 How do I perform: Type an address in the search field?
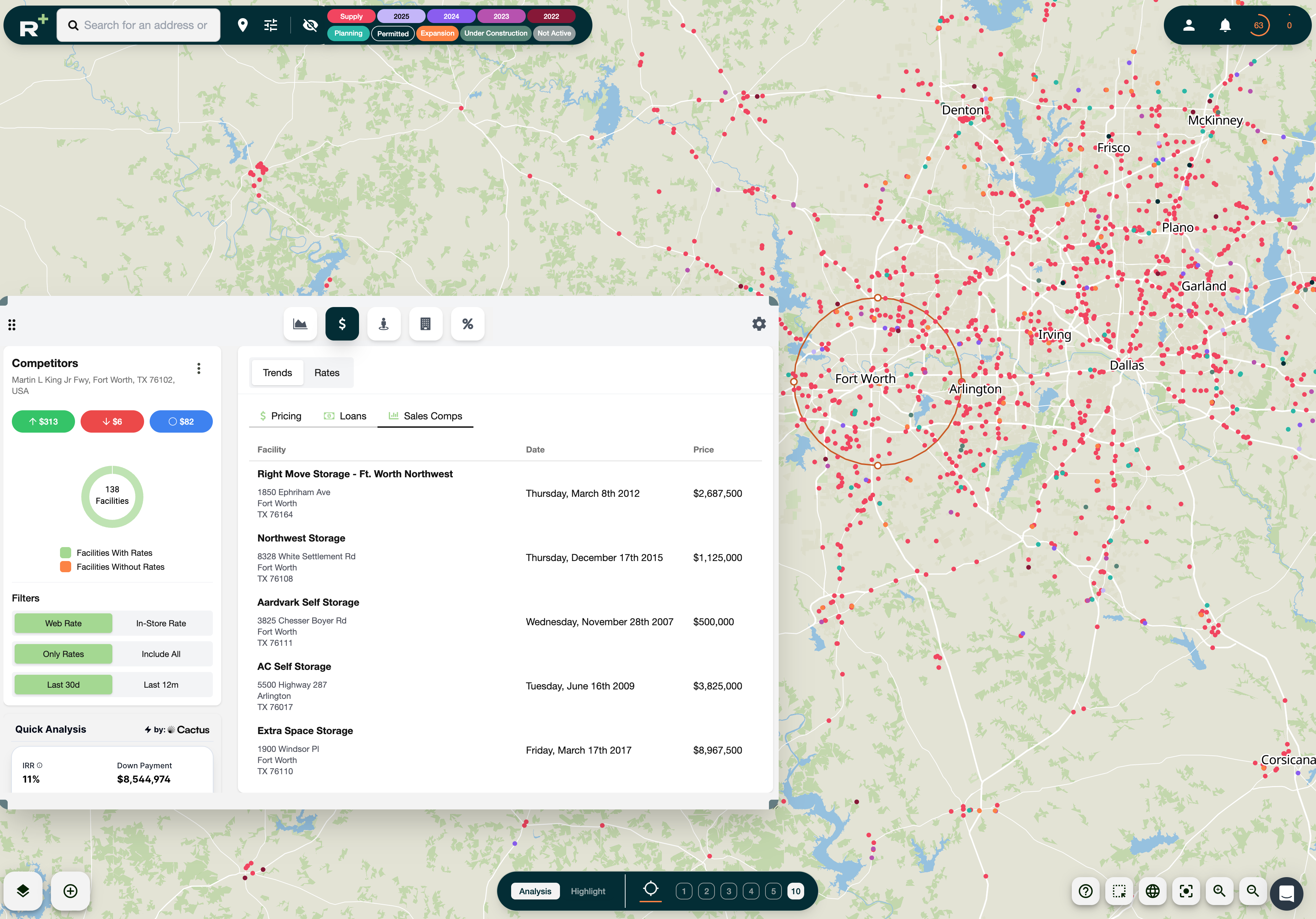tap(137, 25)
